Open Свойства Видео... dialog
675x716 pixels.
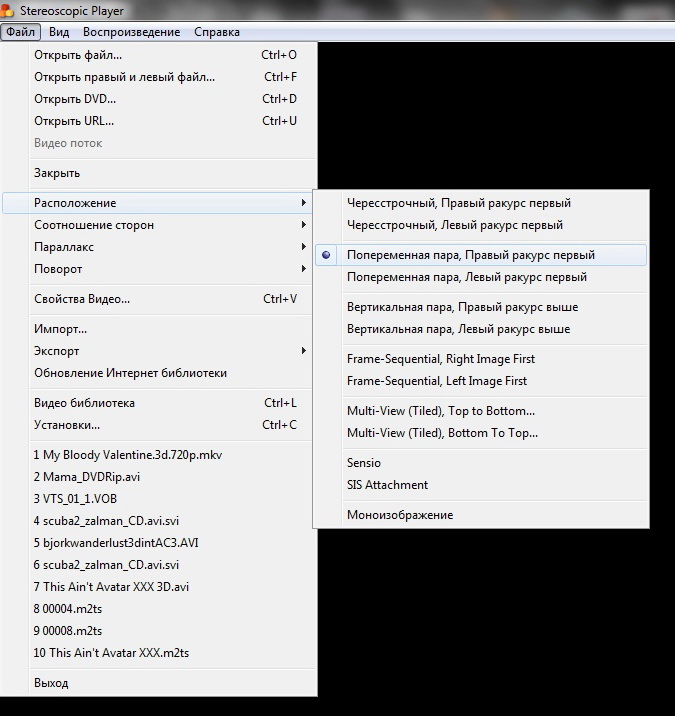(159, 299)
